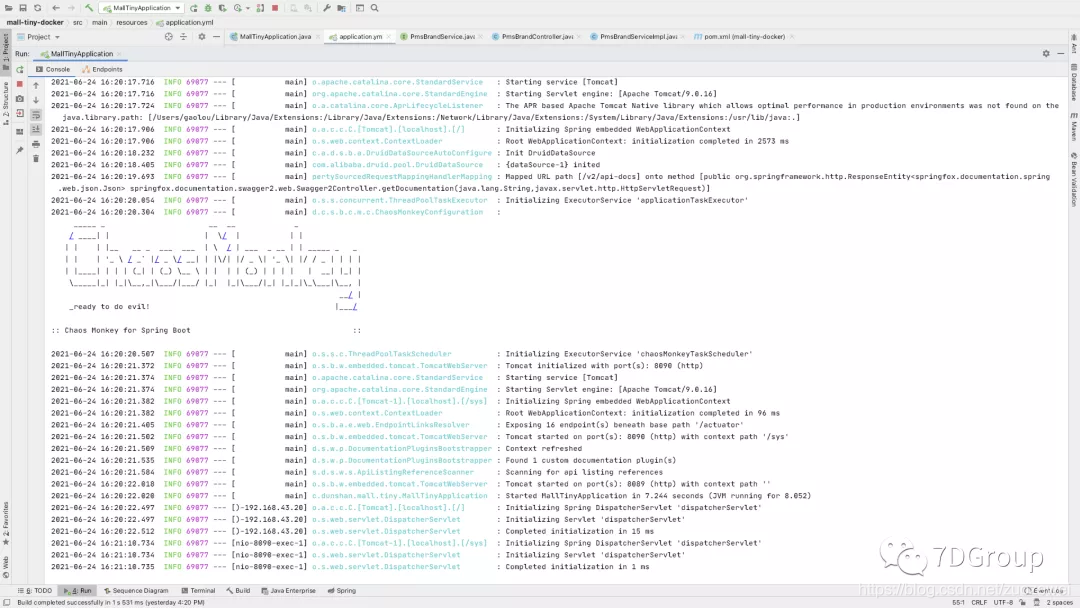The image size is (1080, 608).
Task: Stop process with the red square in the Run panel
Action: (x=19, y=84)
